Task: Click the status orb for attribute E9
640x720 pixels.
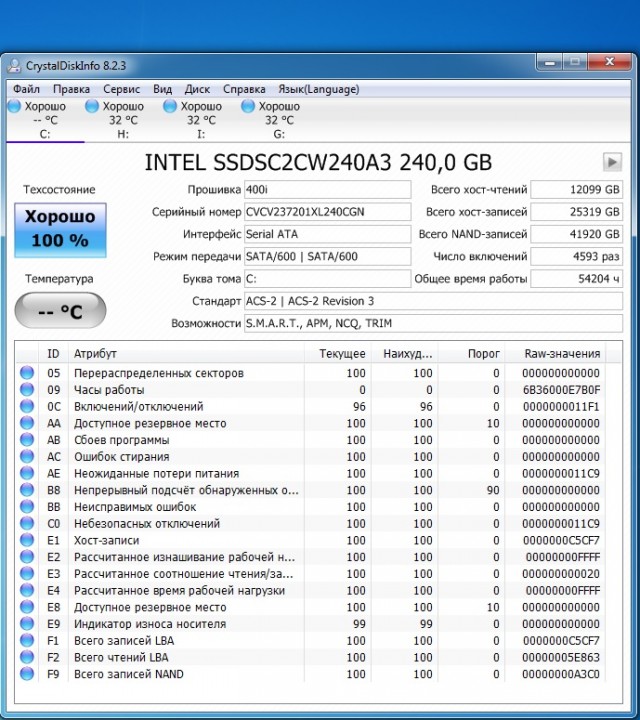Action: tap(27, 624)
